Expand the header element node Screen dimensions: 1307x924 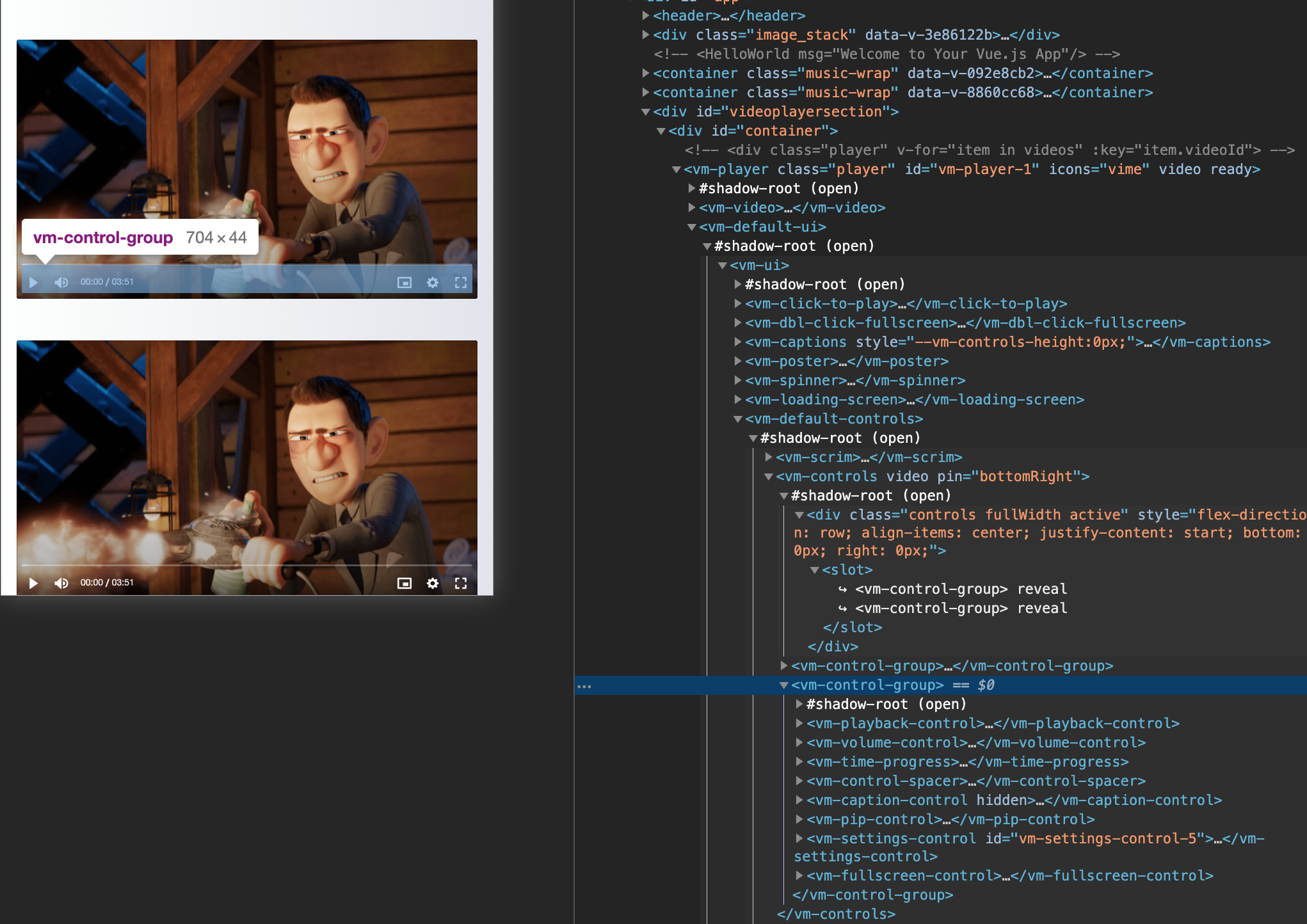pyautogui.click(x=646, y=15)
